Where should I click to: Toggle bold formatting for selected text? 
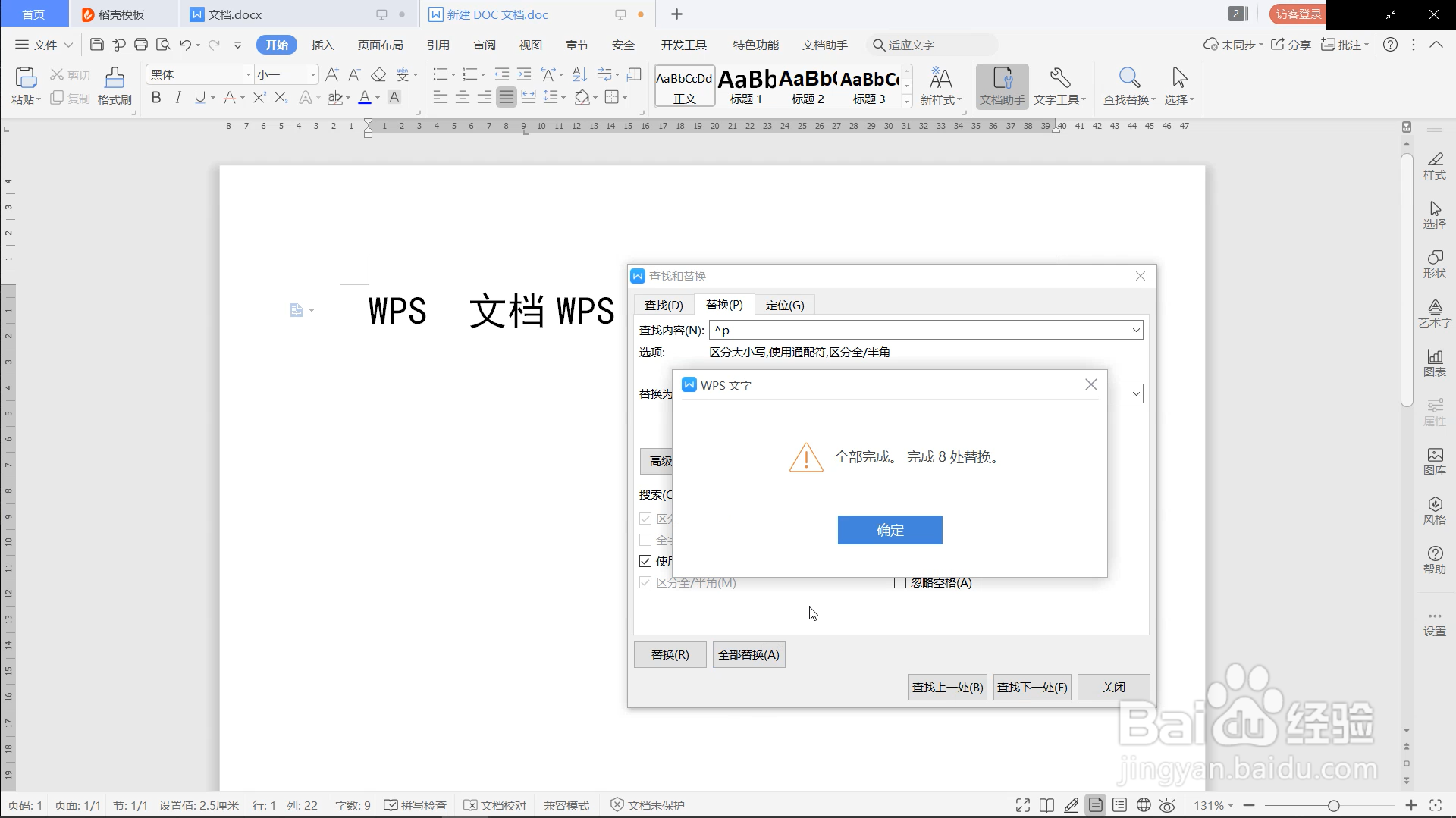[156, 97]
